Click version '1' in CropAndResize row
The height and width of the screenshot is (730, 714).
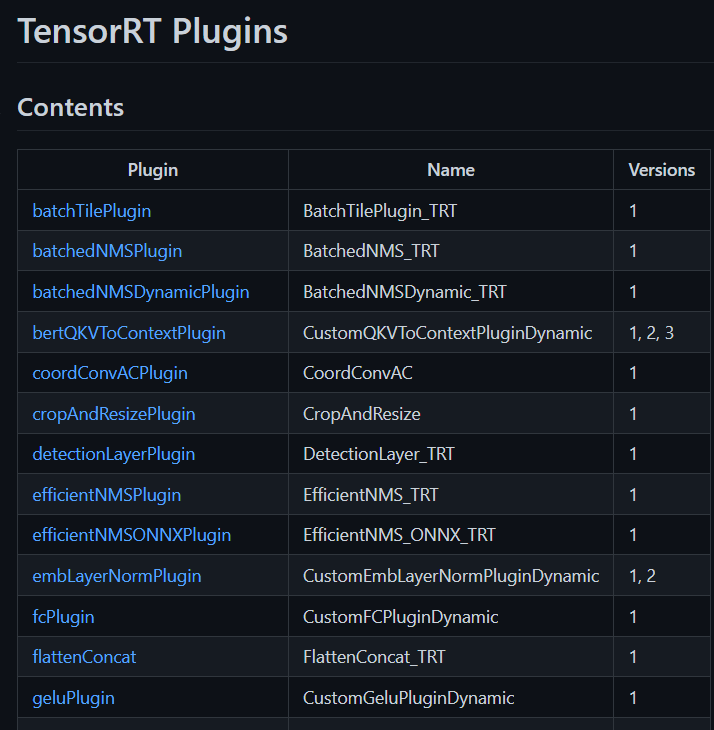(633, 414)
